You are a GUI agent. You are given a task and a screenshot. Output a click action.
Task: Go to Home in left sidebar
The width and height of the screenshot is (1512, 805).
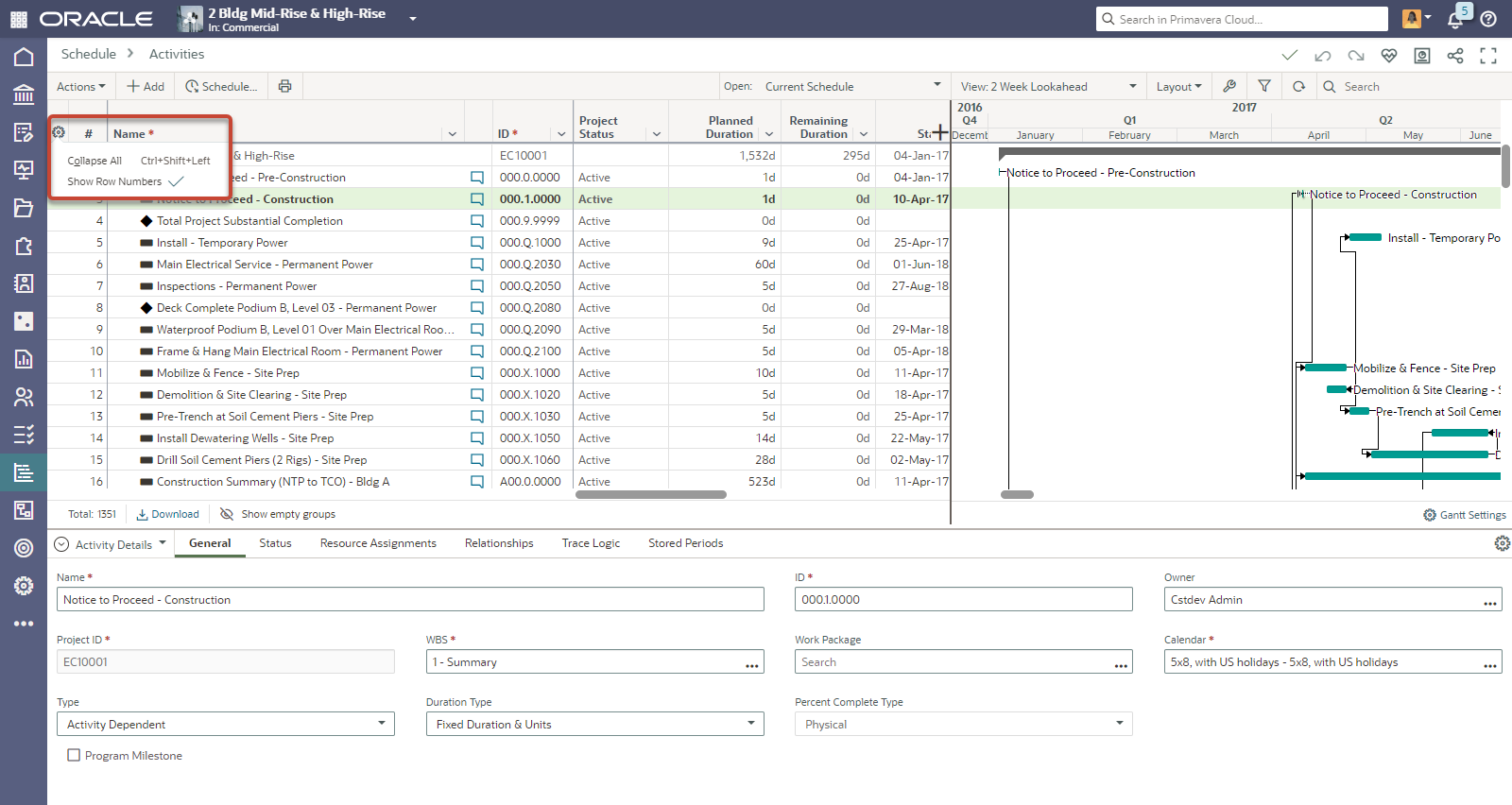coord(24,57)
